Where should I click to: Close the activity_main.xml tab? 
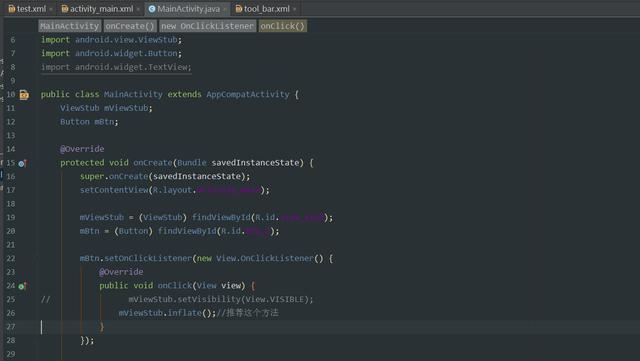click(138, 9)
